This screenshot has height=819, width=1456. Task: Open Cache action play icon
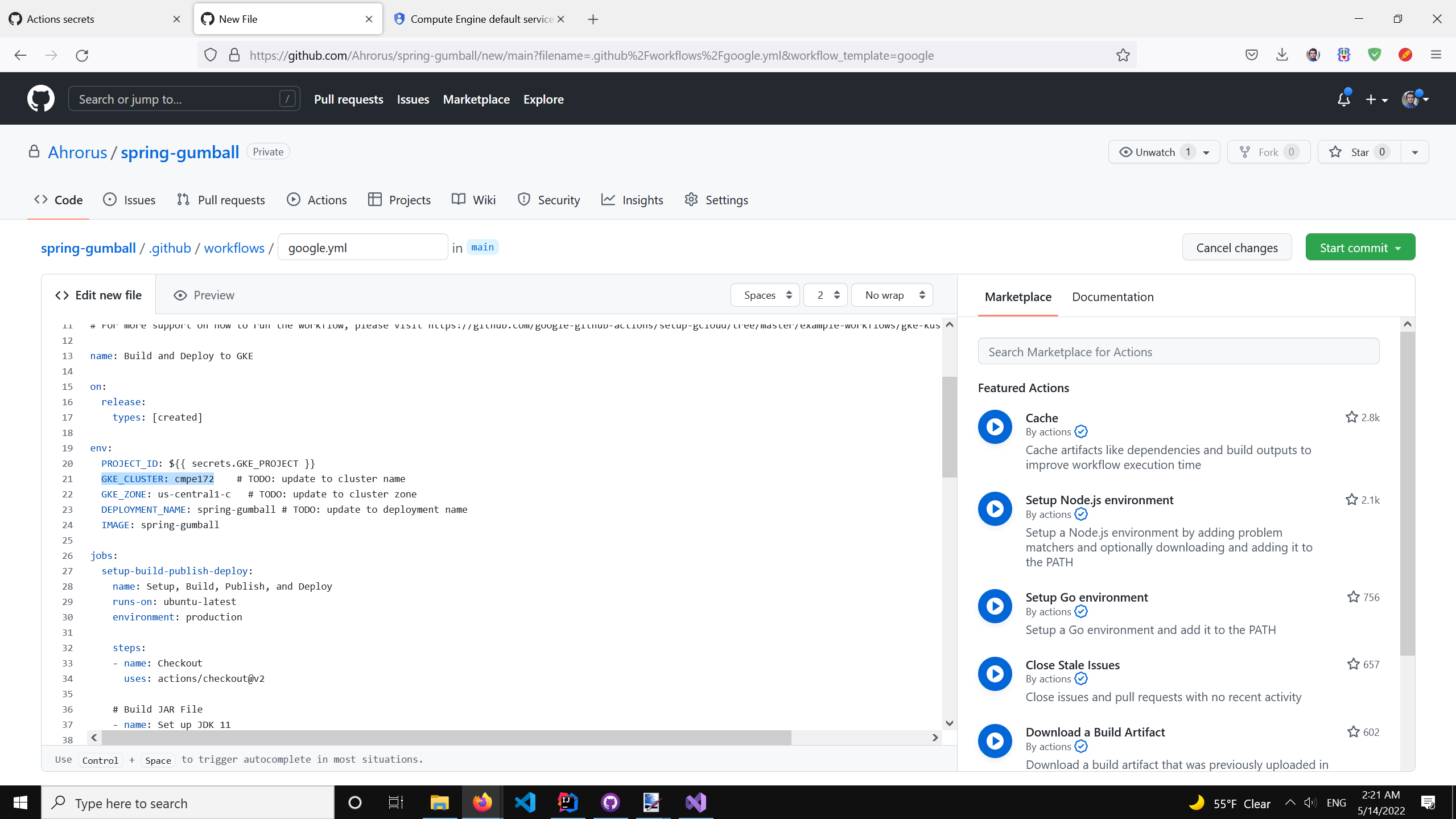click(995, 427)
